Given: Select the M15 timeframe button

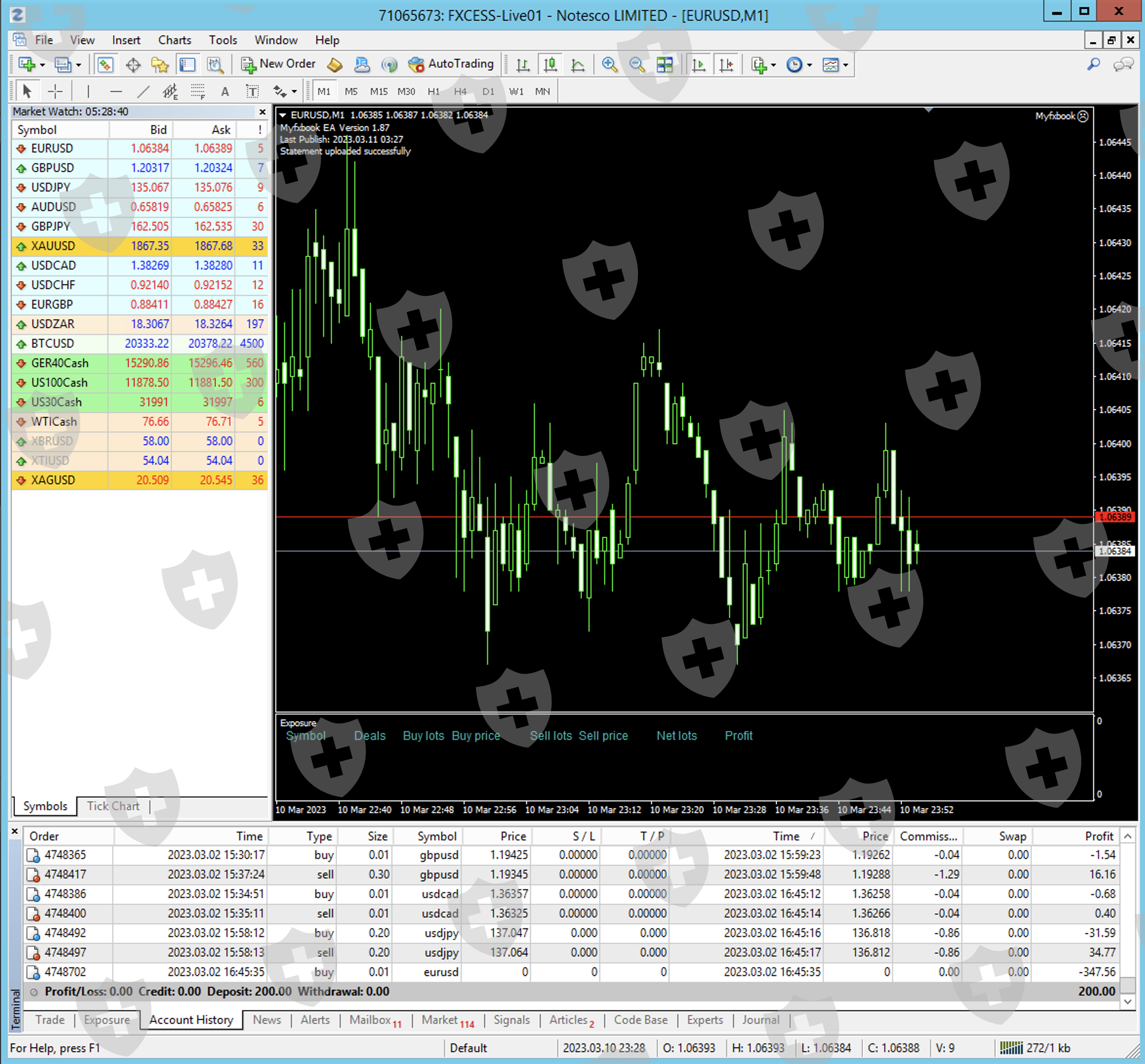Looking at the screenshot, I should [378, 92].
